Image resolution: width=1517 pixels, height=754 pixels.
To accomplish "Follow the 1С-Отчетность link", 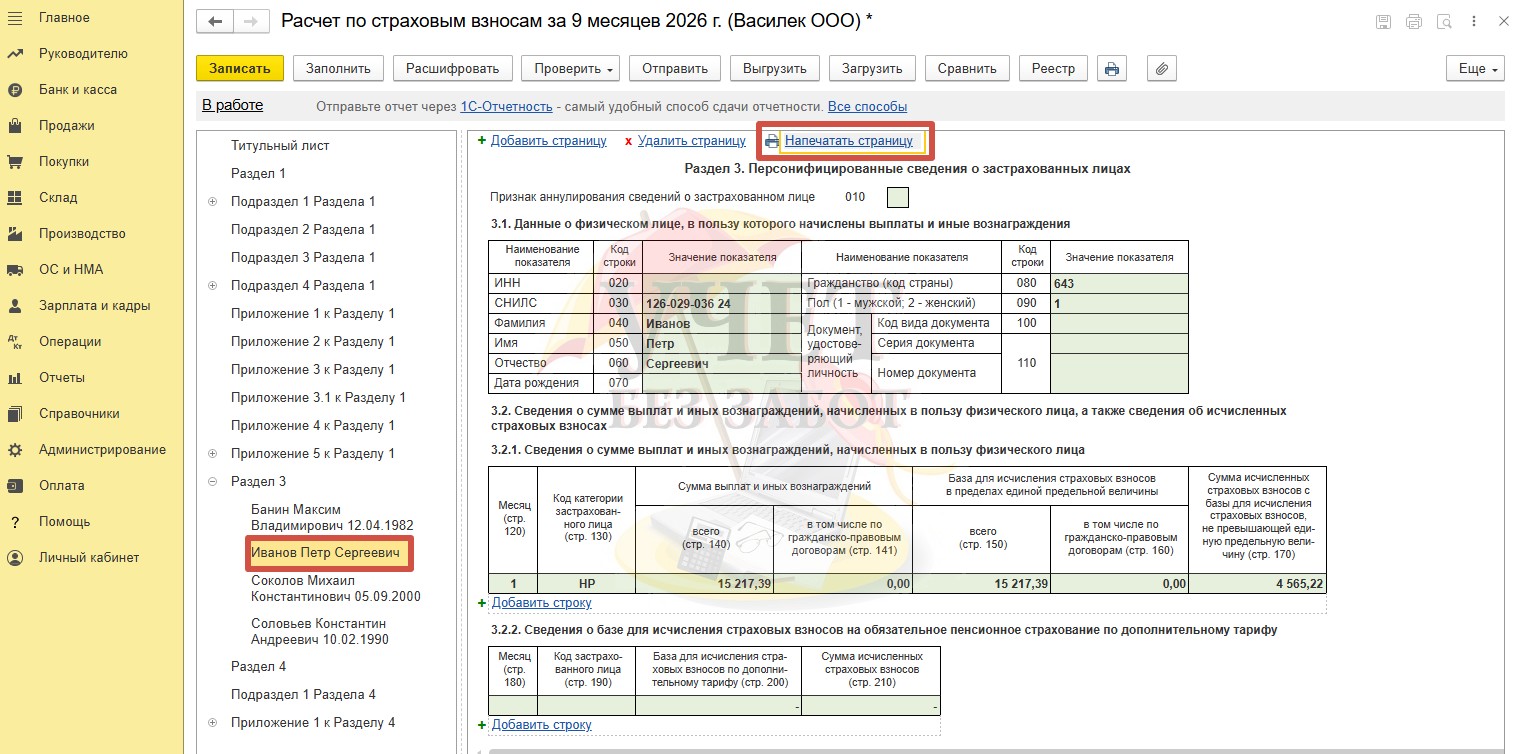I will pyautogui.click(x=506, y=106).
